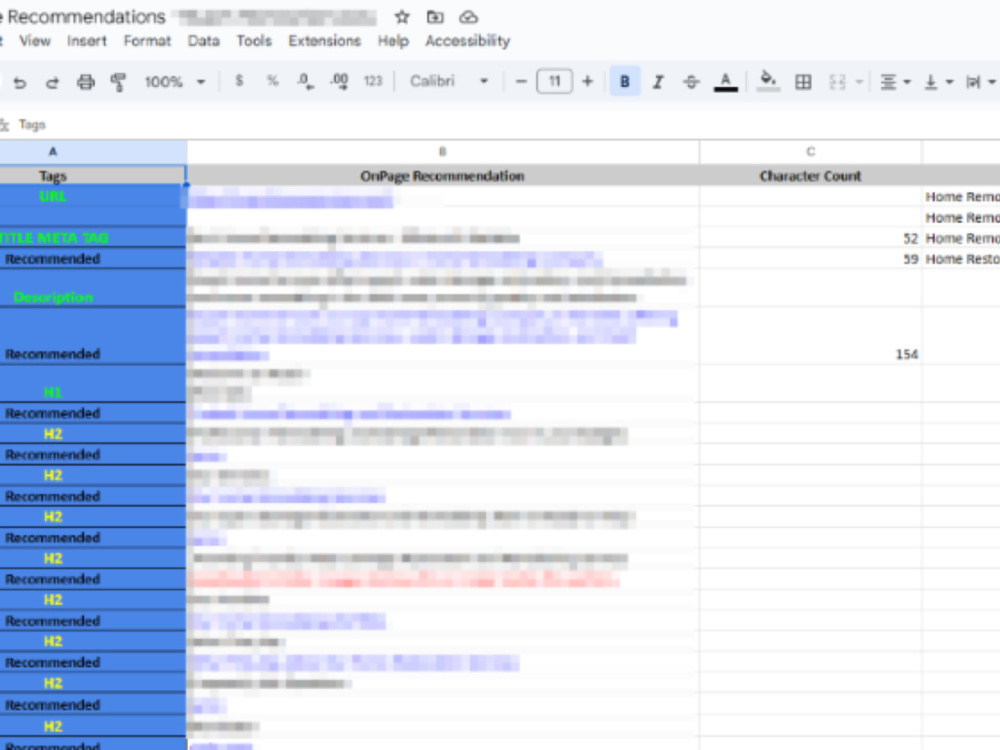This screenshot has height=750, width=1000.
Task: Toggle italic formatting
Action: (658, 82)
